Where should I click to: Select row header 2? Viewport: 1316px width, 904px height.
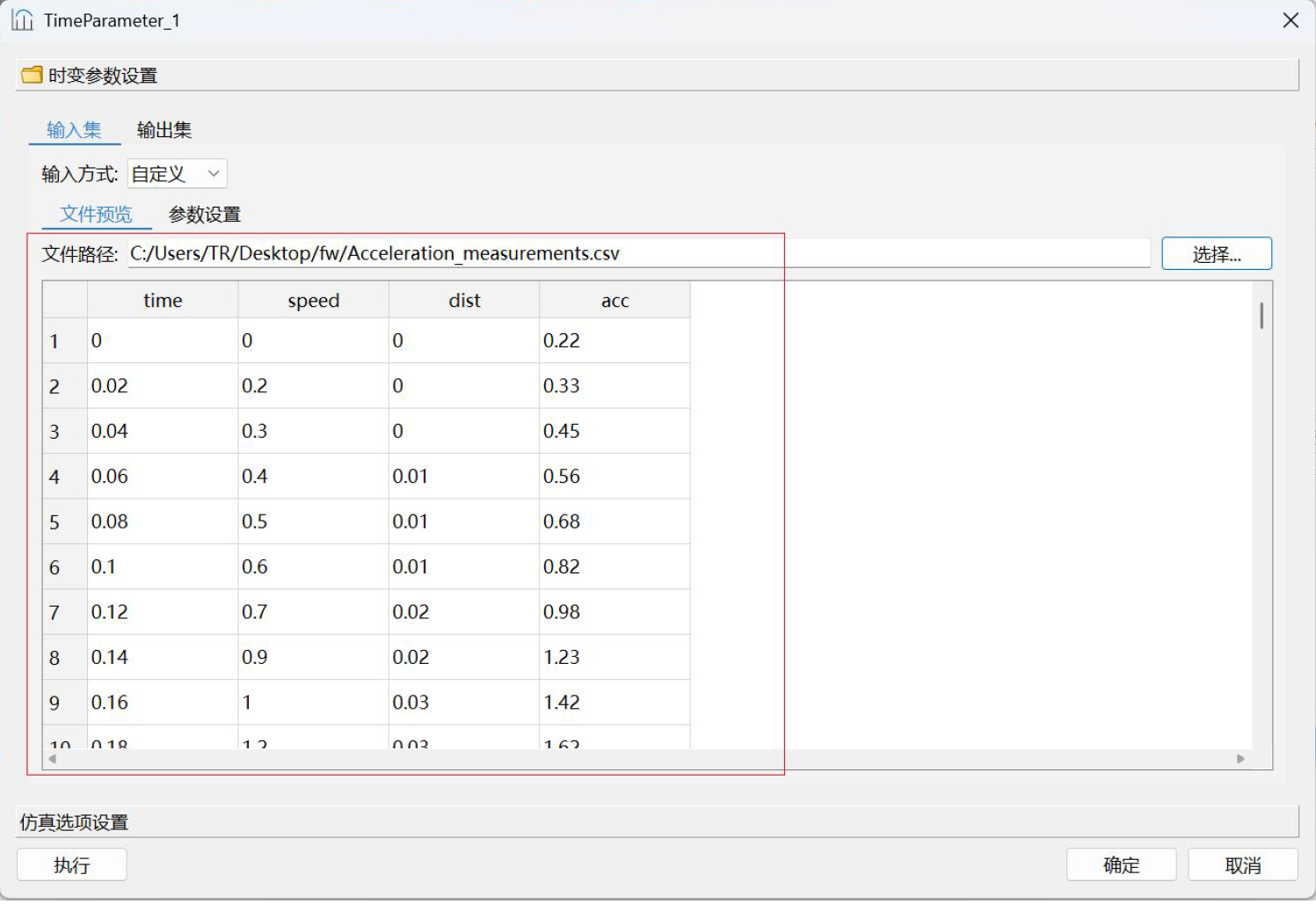tap(65, 386)
